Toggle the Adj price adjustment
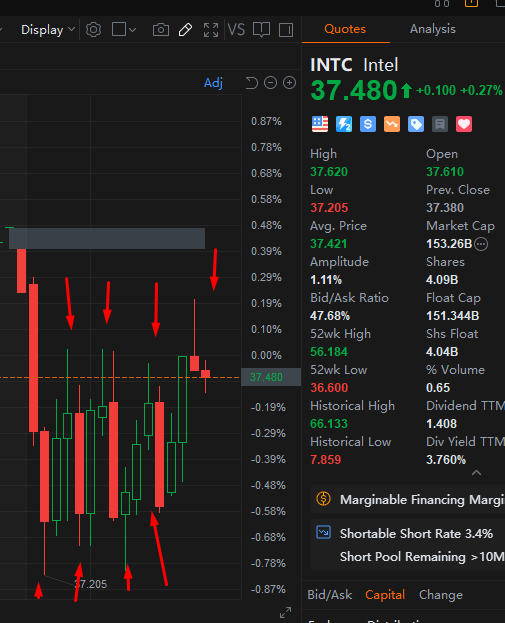Image resolution: width=505 pixels, height=623 pixels. tap(213, 83)
